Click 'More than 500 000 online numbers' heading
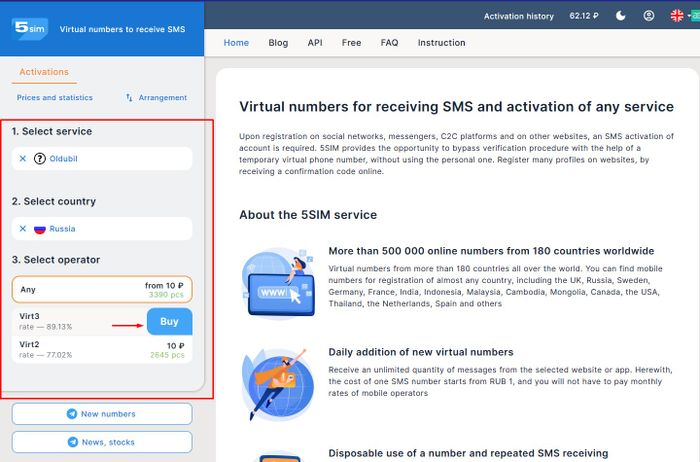 492,251
